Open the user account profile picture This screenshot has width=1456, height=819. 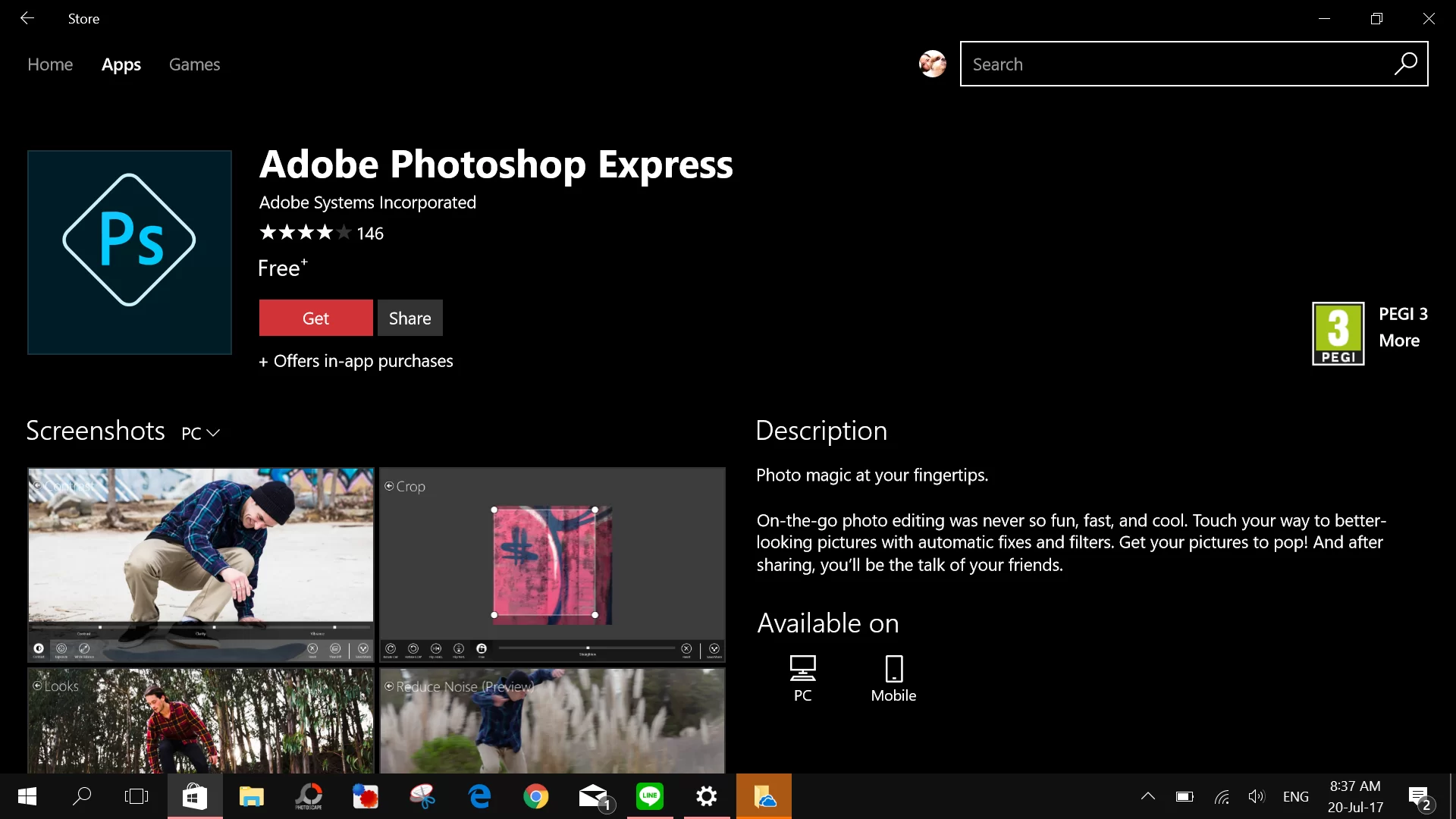click(932, 64)
